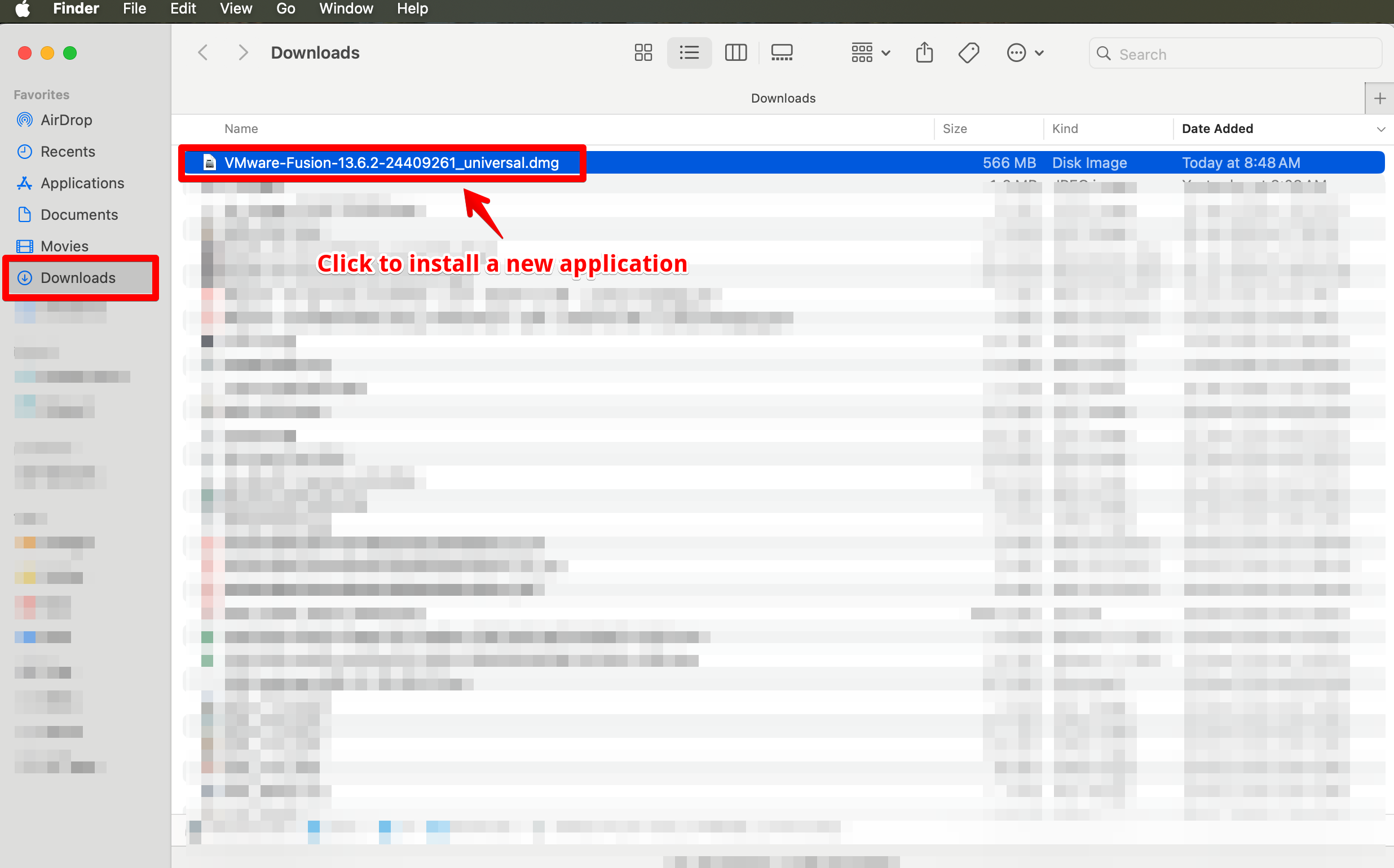The height and width of the screenshot is (868, 1394).
Task: Go back with the left chevron
Action: (203, 53)
